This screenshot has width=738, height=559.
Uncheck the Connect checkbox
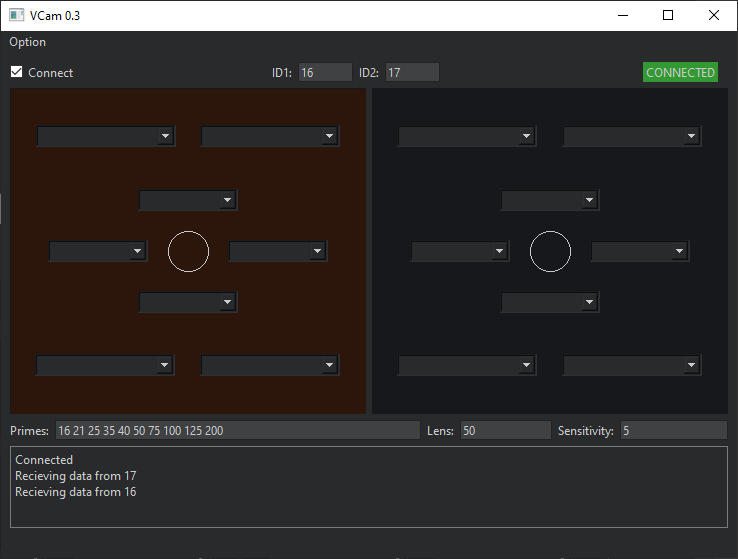tap(16, 72)
